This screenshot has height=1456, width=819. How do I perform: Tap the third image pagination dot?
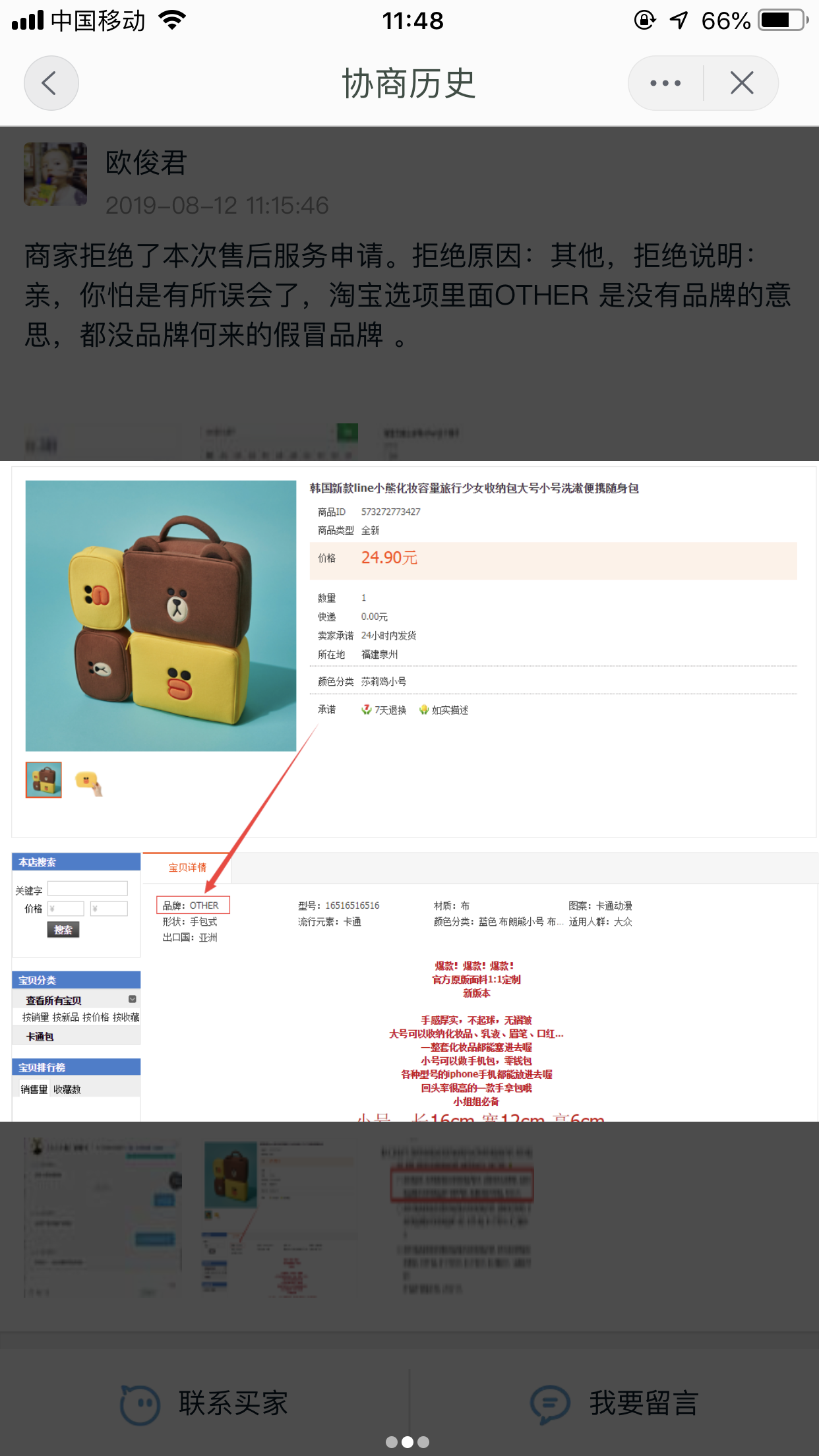click(x=423, y=1442)
